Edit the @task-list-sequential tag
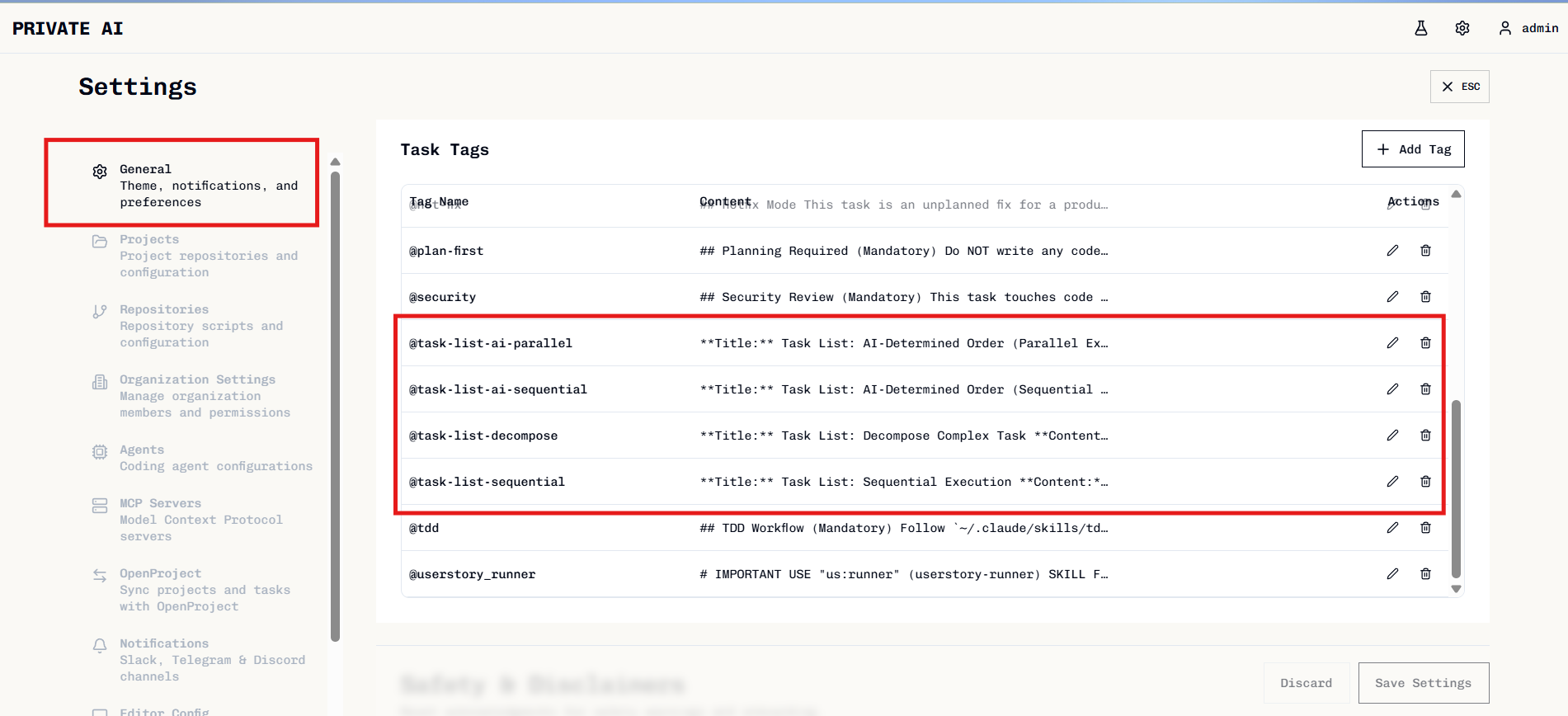Image resolution: width=1568 pixels, height=716 pixels. point(1392,482)
